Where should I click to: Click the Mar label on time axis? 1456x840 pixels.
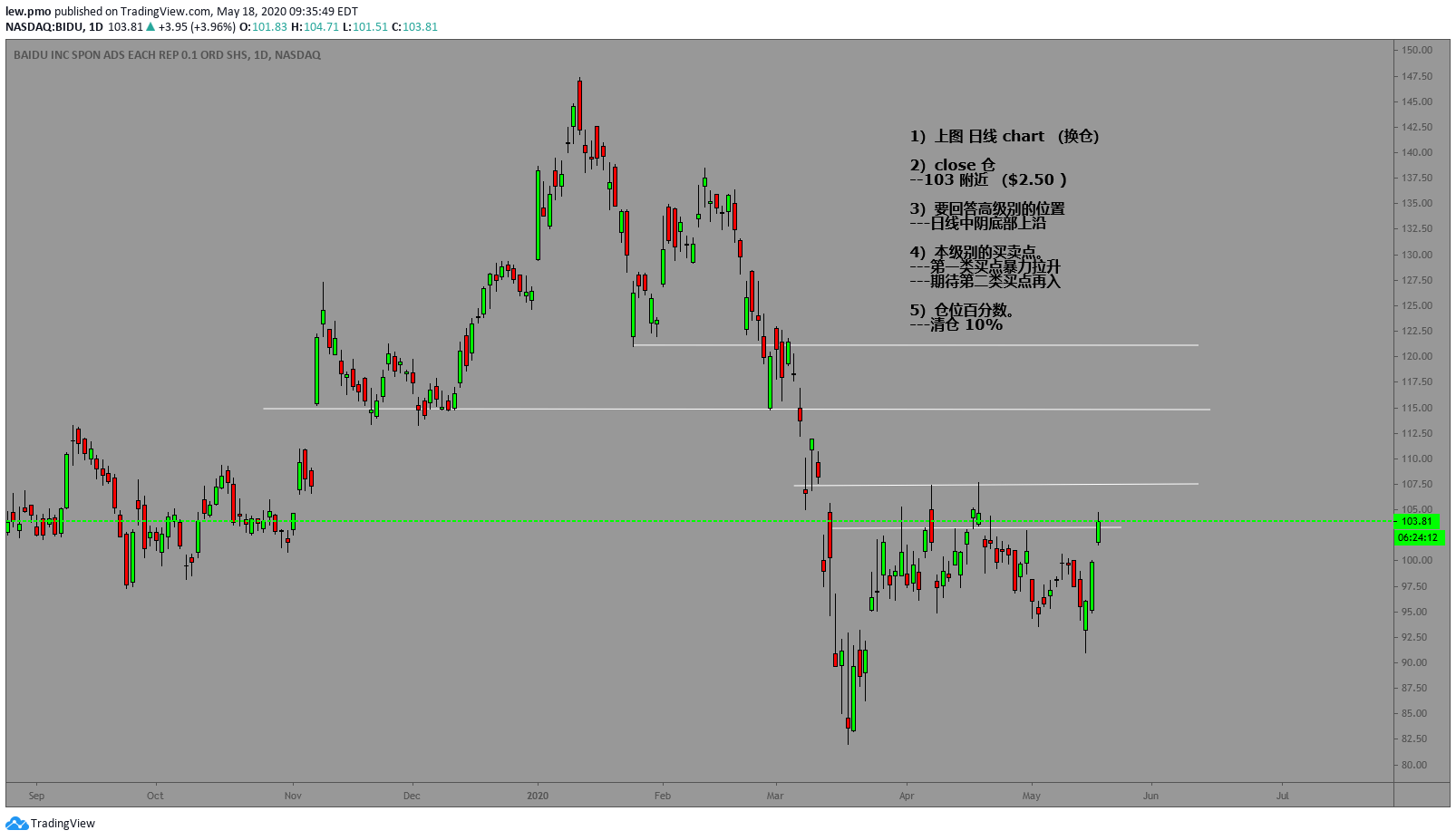pyautogui.click(x=775, y=796)
